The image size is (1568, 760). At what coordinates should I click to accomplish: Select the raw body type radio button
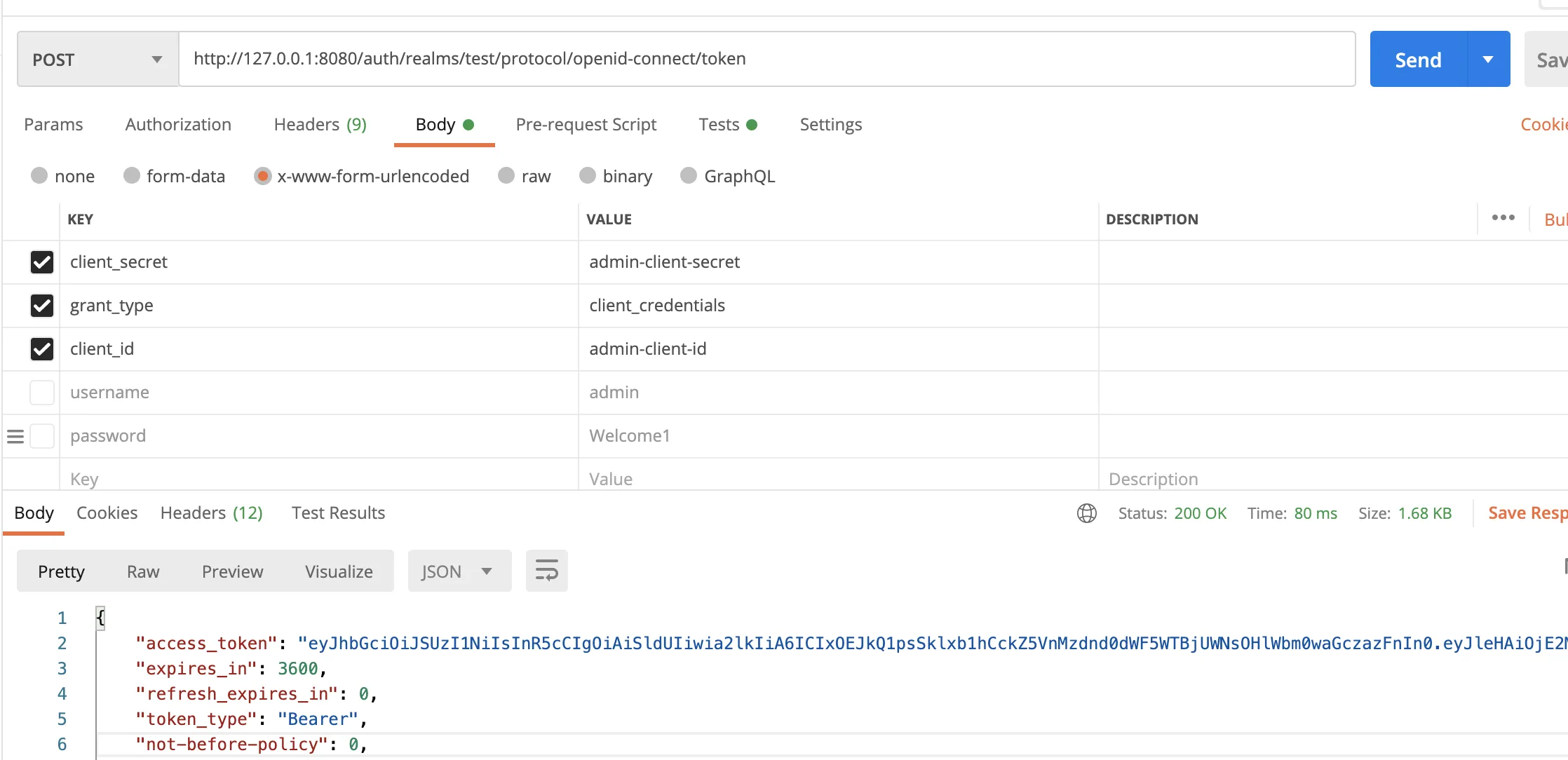506,176
